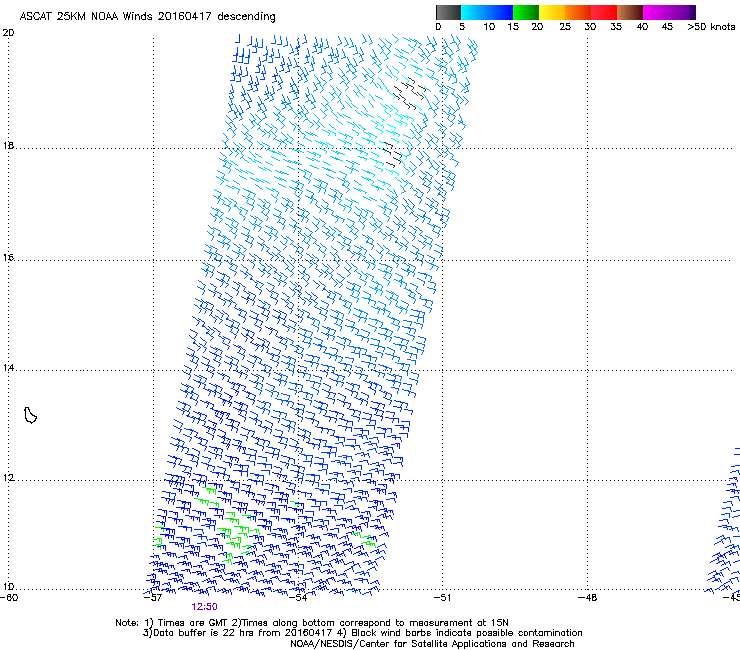740x650 pixels.
Task: Click the magenta 40-45 knots legend segment
Action: point(656,12)
